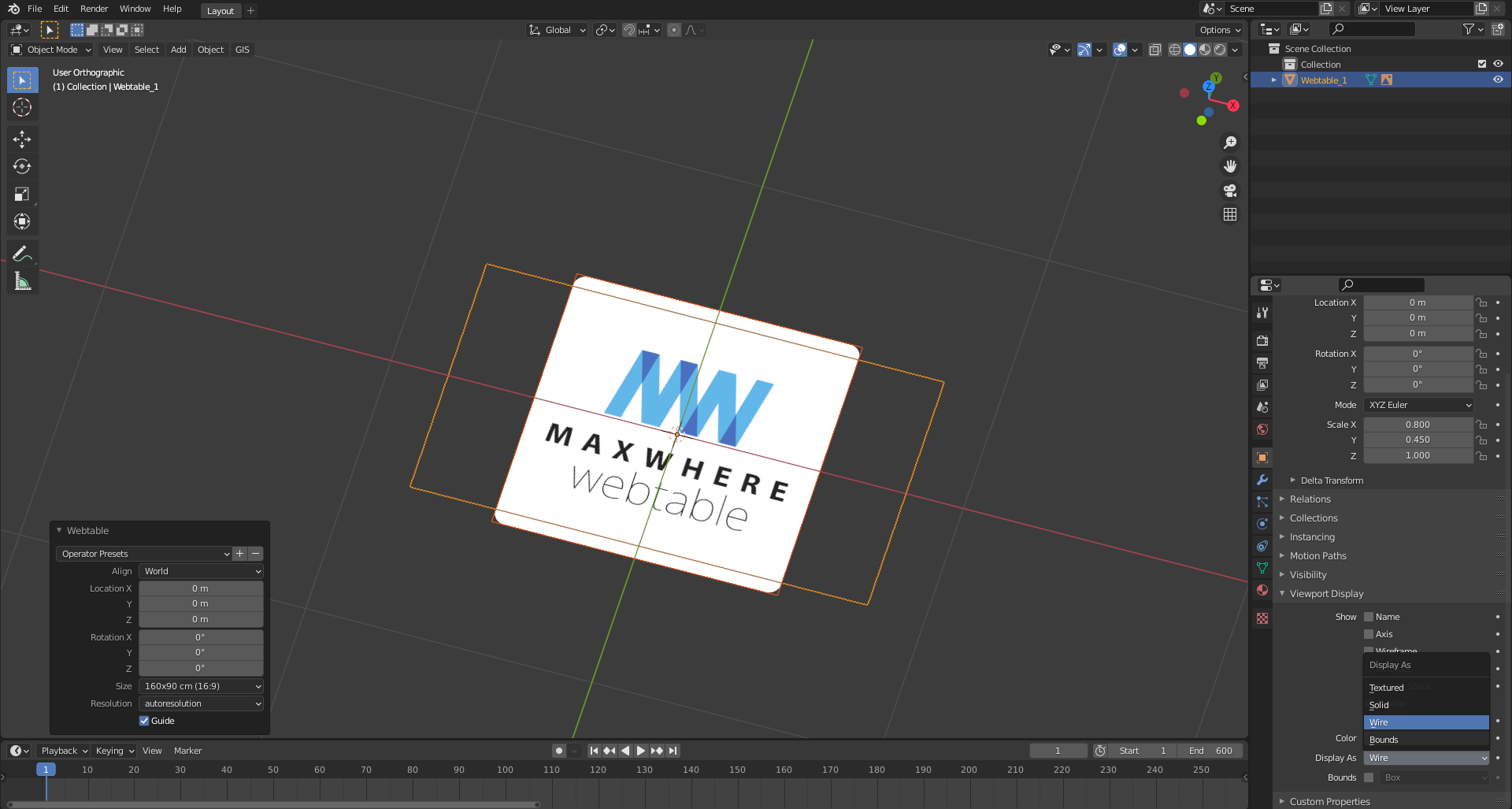The height and width of the screenshot is (809, 1512).
Task: Click the viewport zoom magnifier icon
Action: pos(1230,143)
